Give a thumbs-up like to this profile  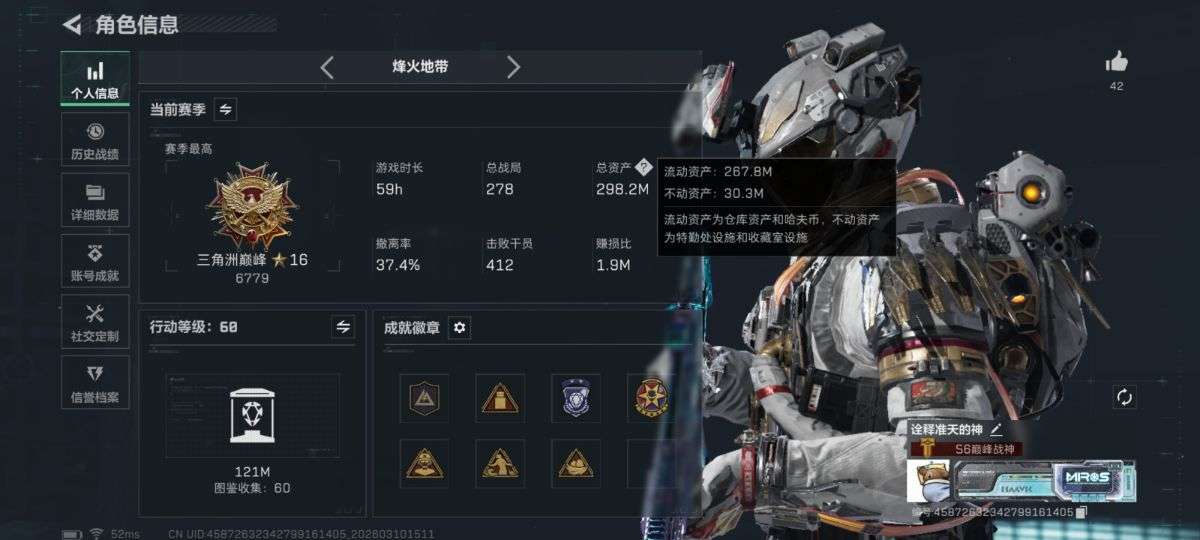[x=1117, y=62]
